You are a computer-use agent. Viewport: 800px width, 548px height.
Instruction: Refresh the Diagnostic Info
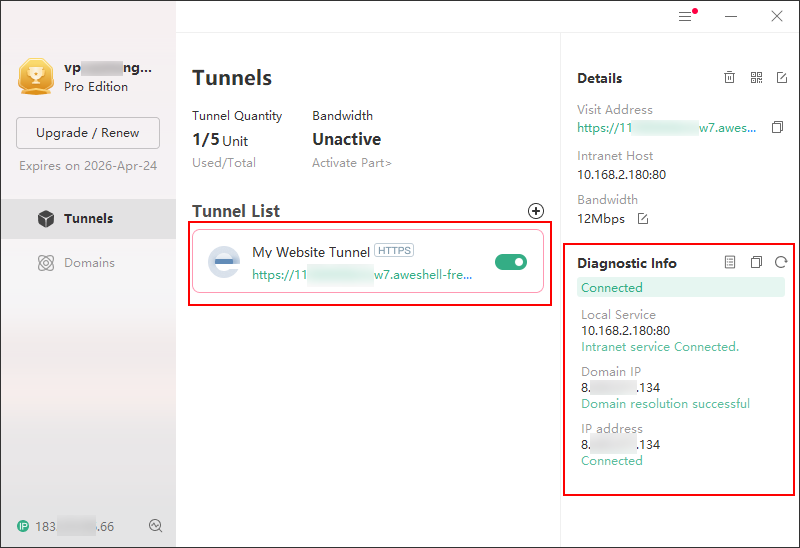pyautogui.click(x=781, y=262)
